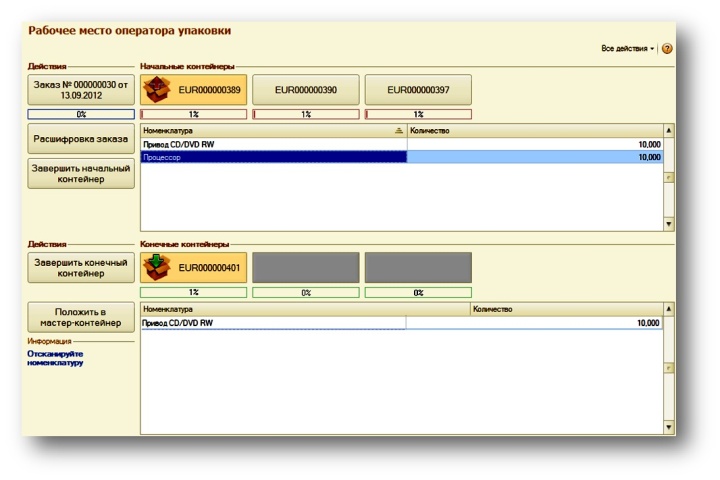Open Расшифровка заказа
The image size is (720, 480).
(x=81, y=139)
